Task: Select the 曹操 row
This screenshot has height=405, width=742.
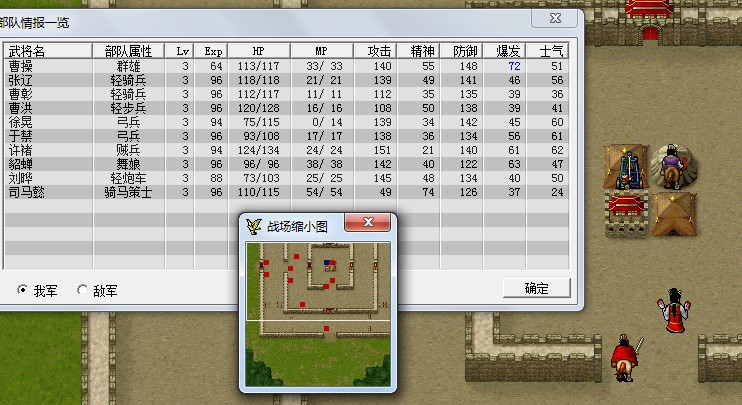Action: (286, 66)
